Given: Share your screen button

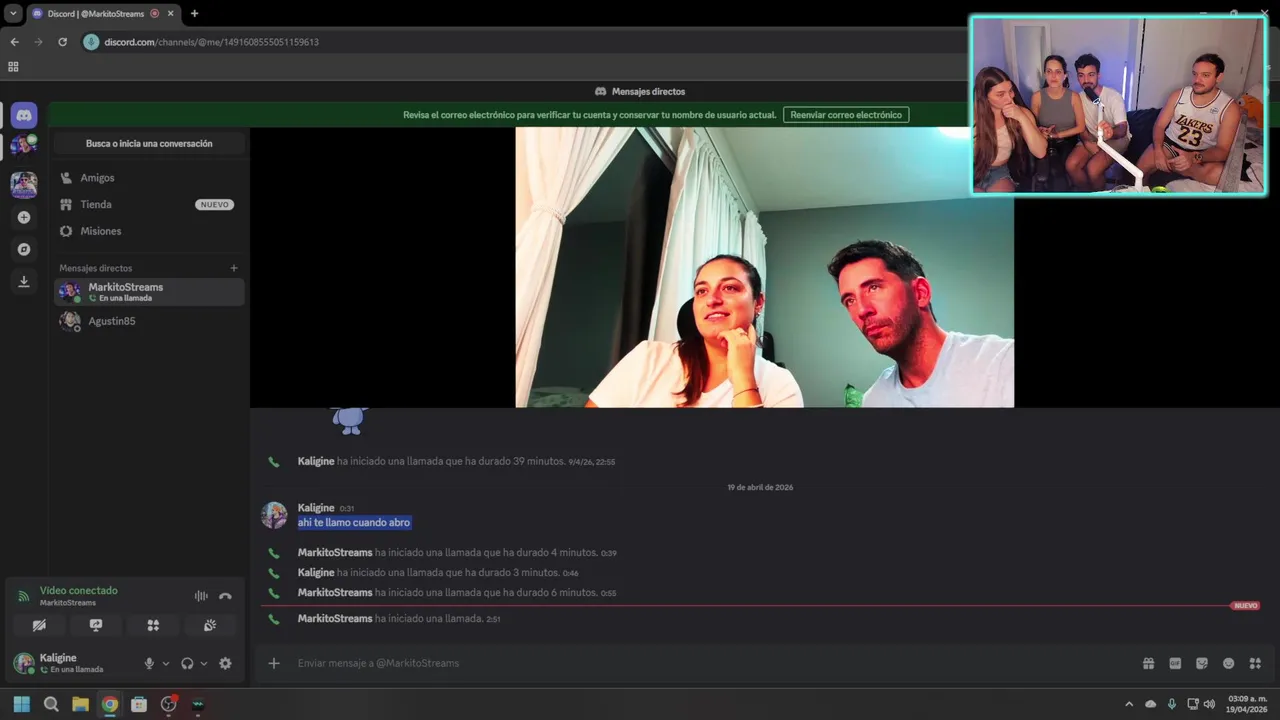Looking at the screenshot, I should pos(96,625).
